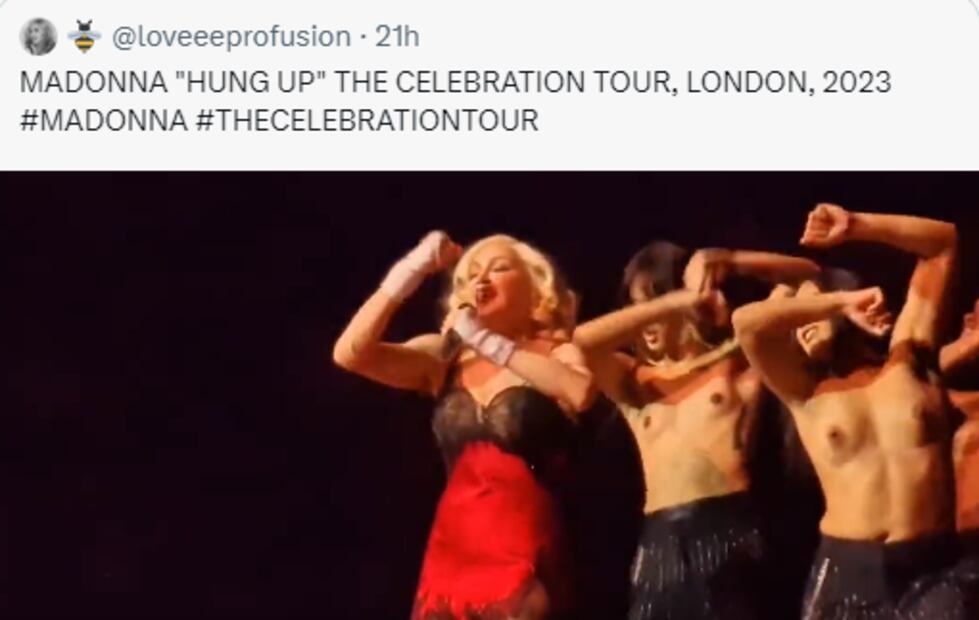Screen dimensions: 979x620
Task: Open the #MADONNA hashtag
Action: point(104,120)
